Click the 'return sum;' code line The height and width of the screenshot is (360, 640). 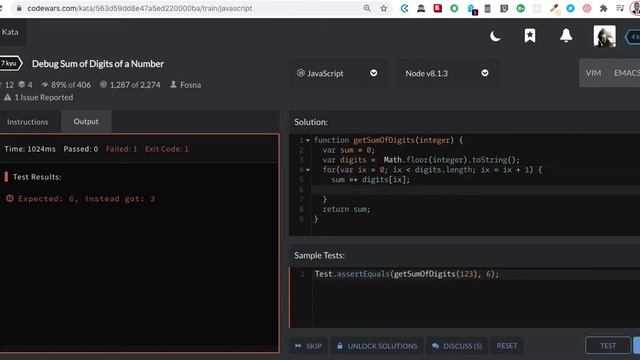[346, 209]
